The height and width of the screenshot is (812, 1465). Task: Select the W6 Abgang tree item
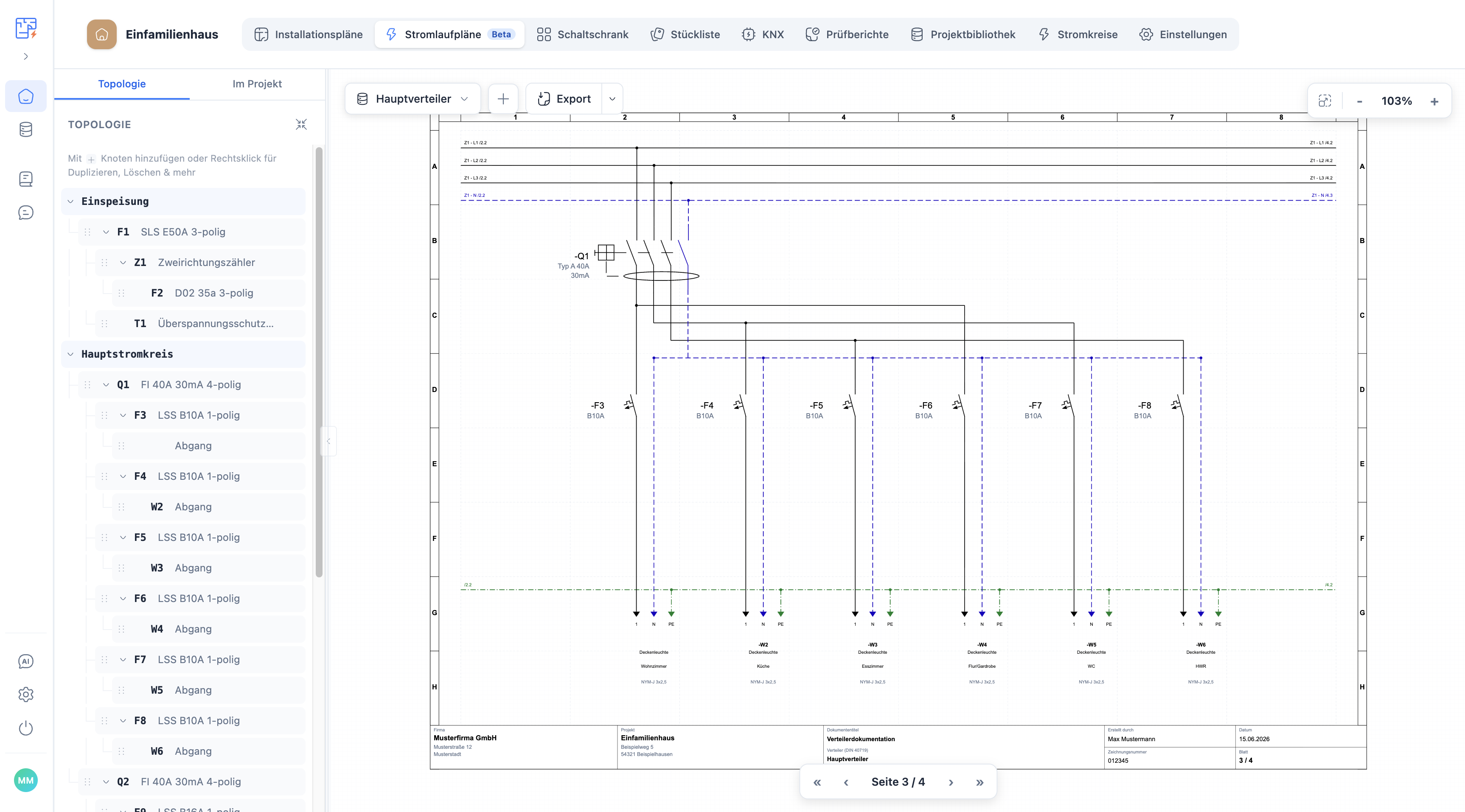pos(209,751)
